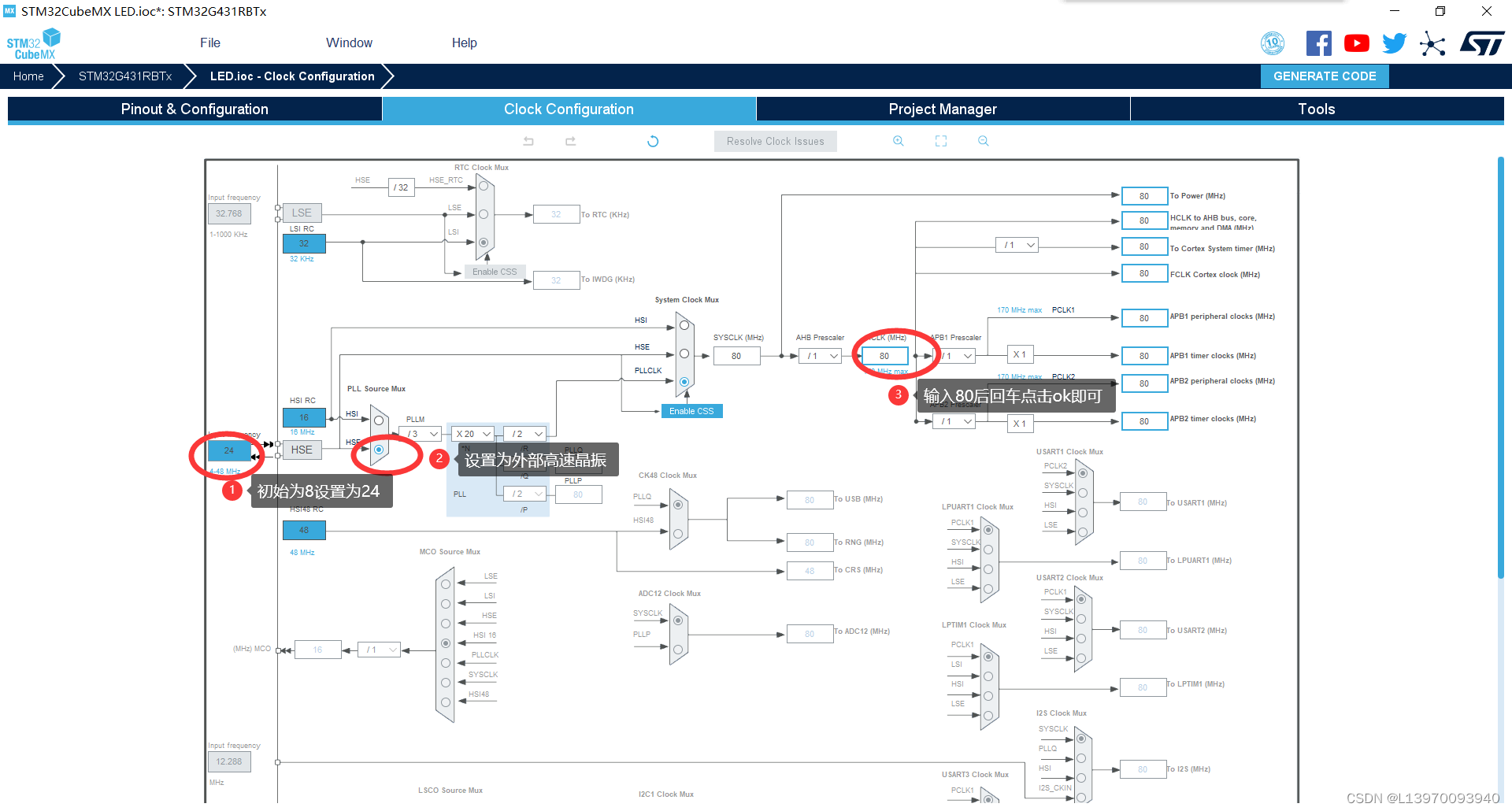Open AHB Prescaler /1 dropdown

click(x=821, y=356)
